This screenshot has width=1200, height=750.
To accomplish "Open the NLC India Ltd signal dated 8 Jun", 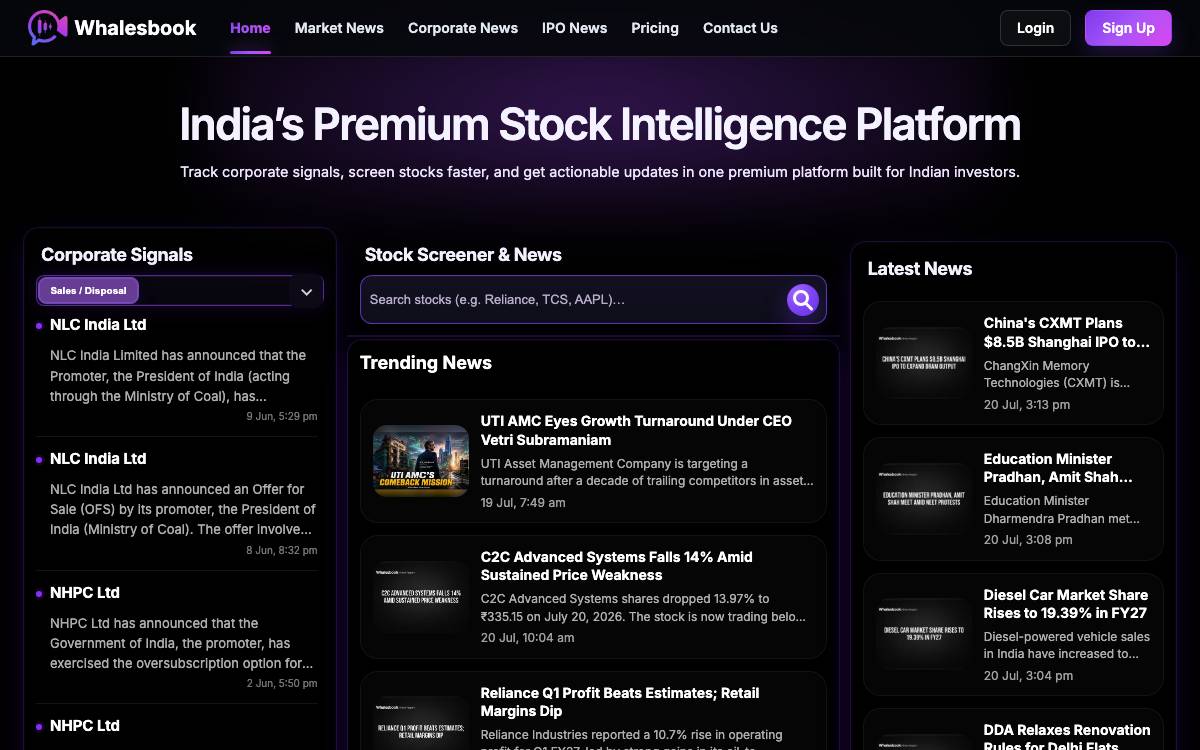I will pos(98,459).
